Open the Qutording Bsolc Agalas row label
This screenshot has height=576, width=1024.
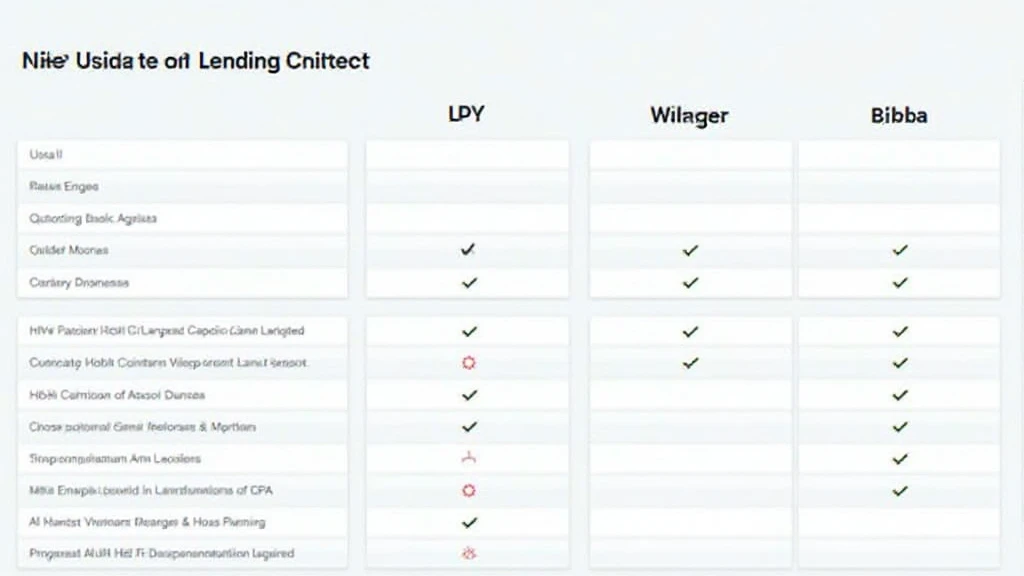[93, 218]
